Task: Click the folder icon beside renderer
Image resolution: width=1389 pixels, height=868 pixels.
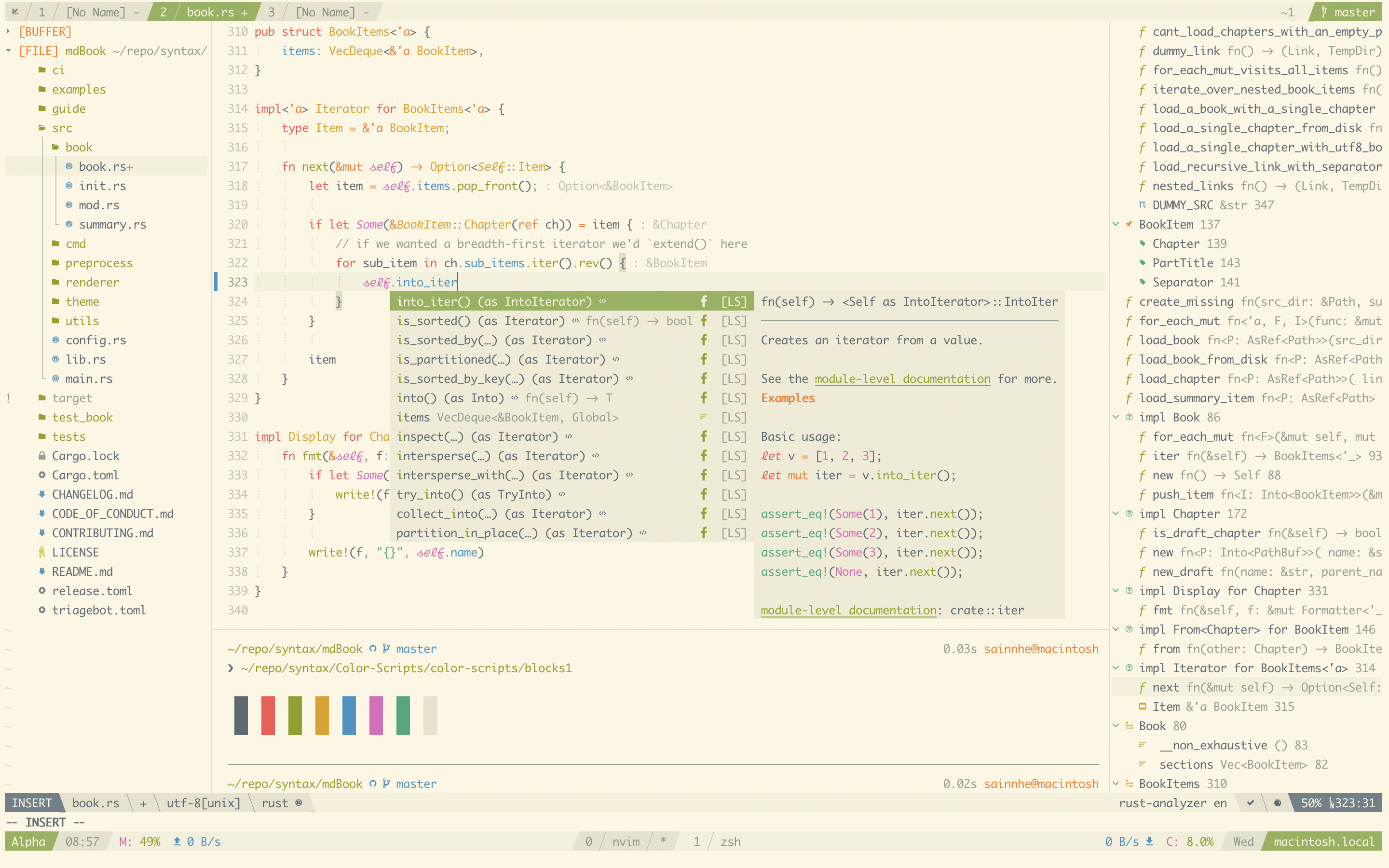Action: tap(55, 283)
